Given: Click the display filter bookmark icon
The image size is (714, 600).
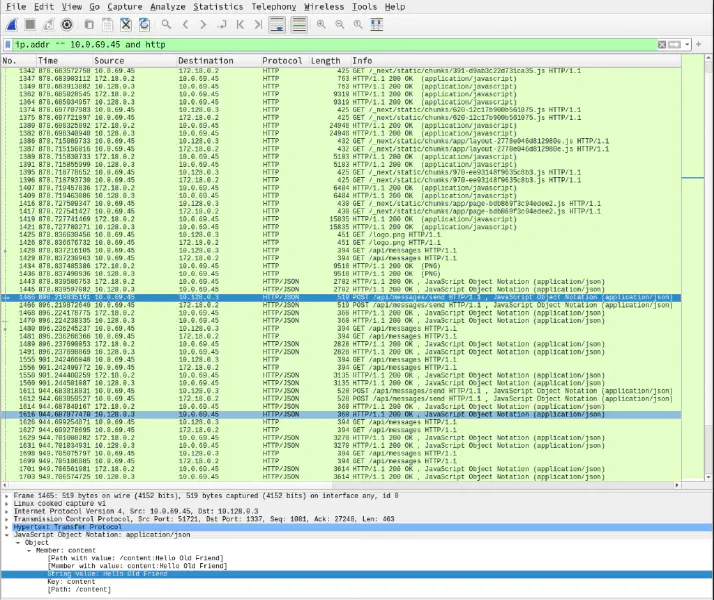Looking at the screenshot, I should (x=8, y=44).
